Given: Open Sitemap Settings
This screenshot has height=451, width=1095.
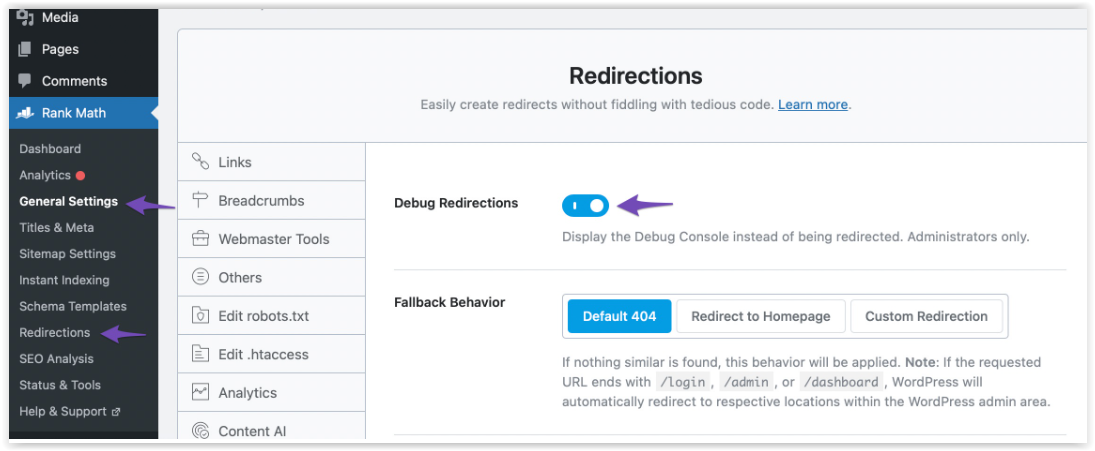Looking at the screenshot, I should [68, 254].
